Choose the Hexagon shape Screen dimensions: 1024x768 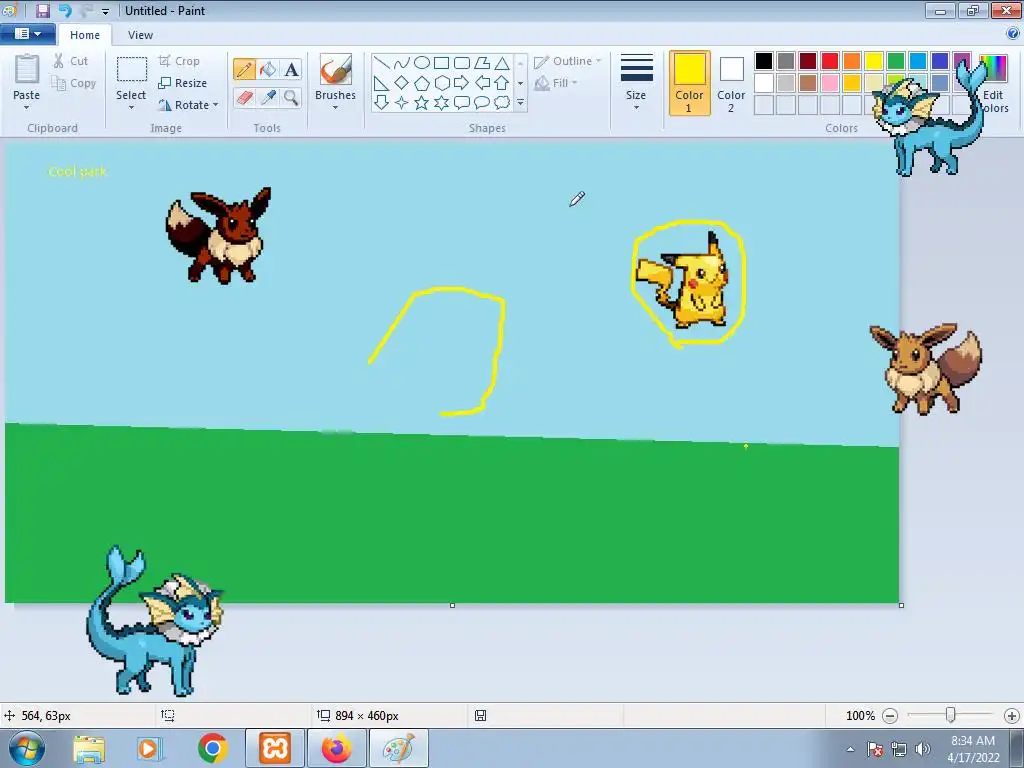[x=441, y=83]
